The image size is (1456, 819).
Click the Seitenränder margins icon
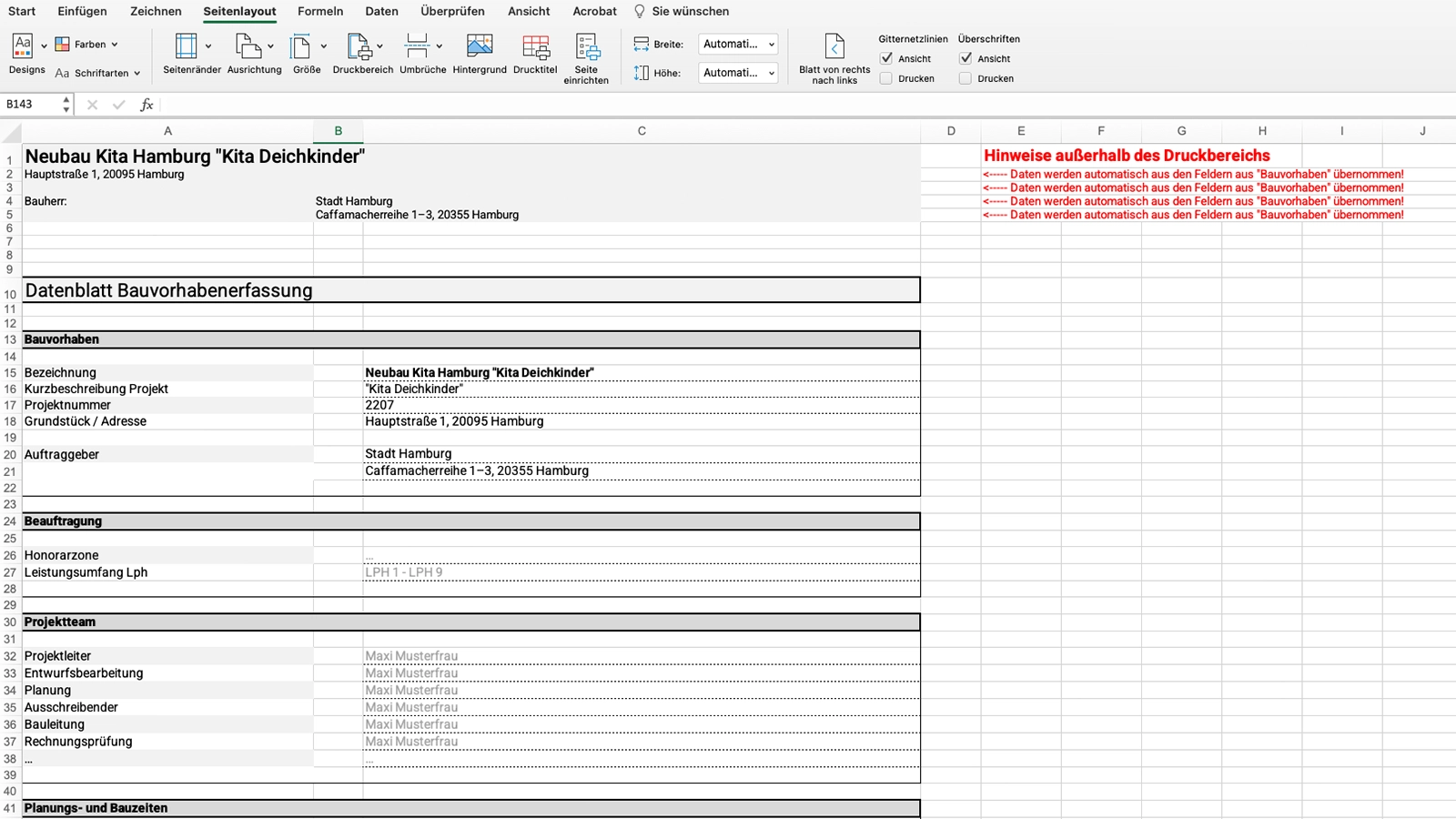(x=187, y=45)
